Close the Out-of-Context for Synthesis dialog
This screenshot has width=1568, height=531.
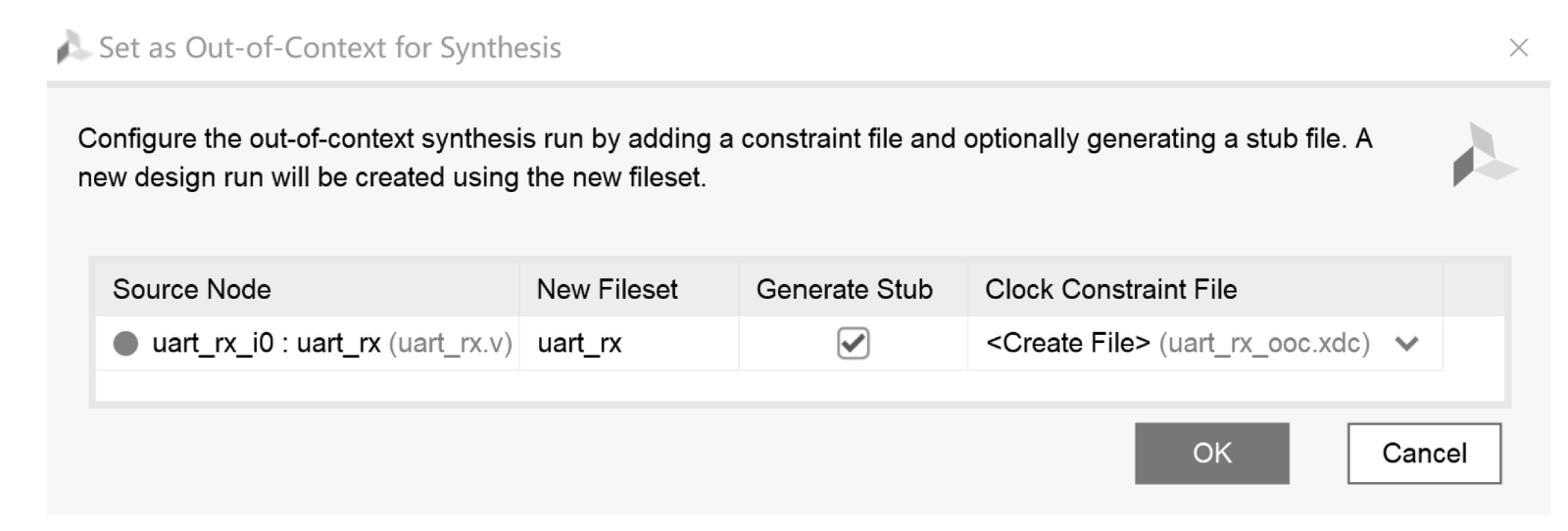(x=1518, y=47)
